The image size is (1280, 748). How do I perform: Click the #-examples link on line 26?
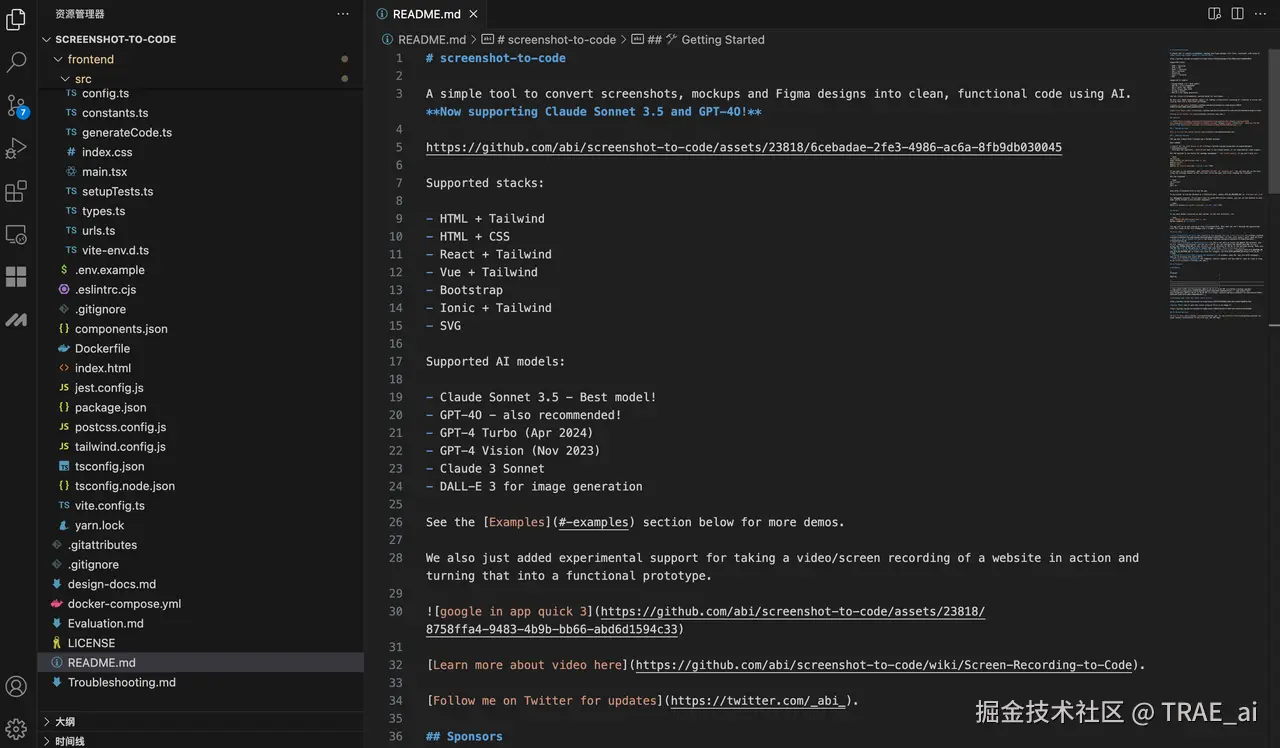pos(594,522)
